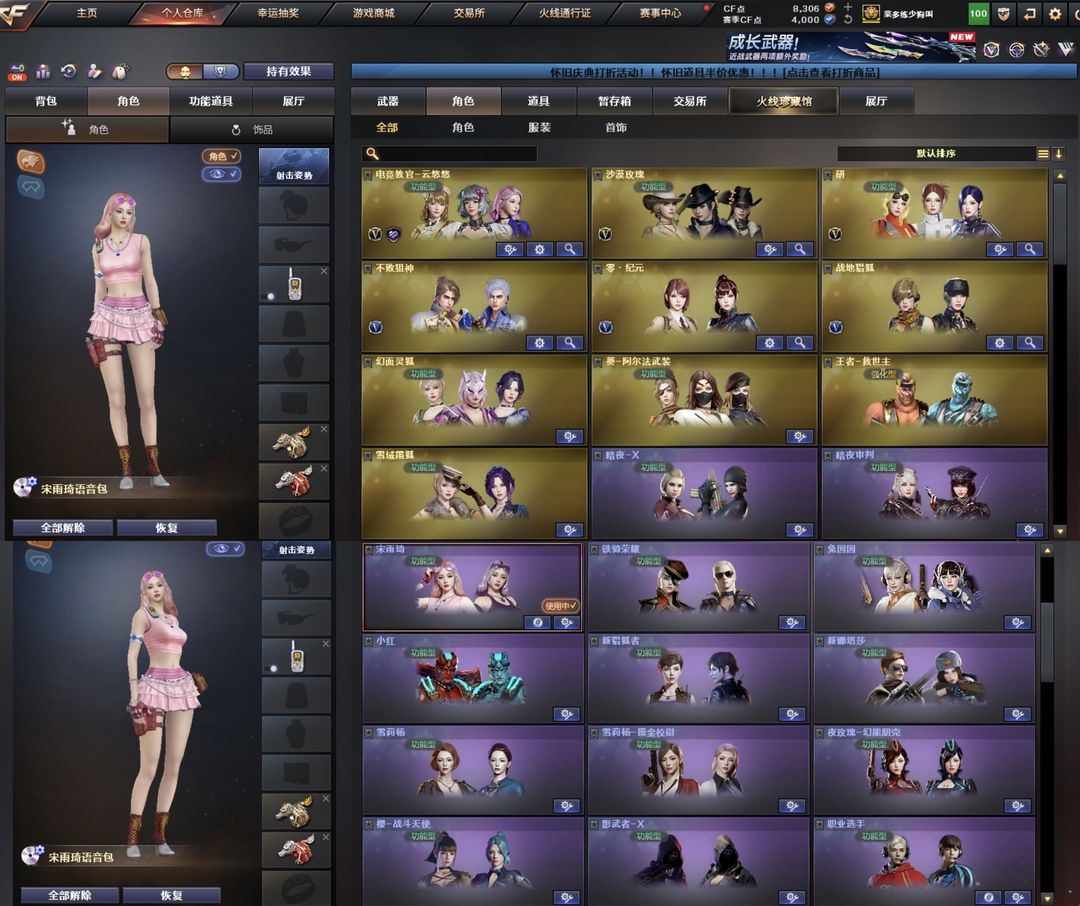Open the player avatar badge icon
The image size is (1080, 906).
click(871, 13)
